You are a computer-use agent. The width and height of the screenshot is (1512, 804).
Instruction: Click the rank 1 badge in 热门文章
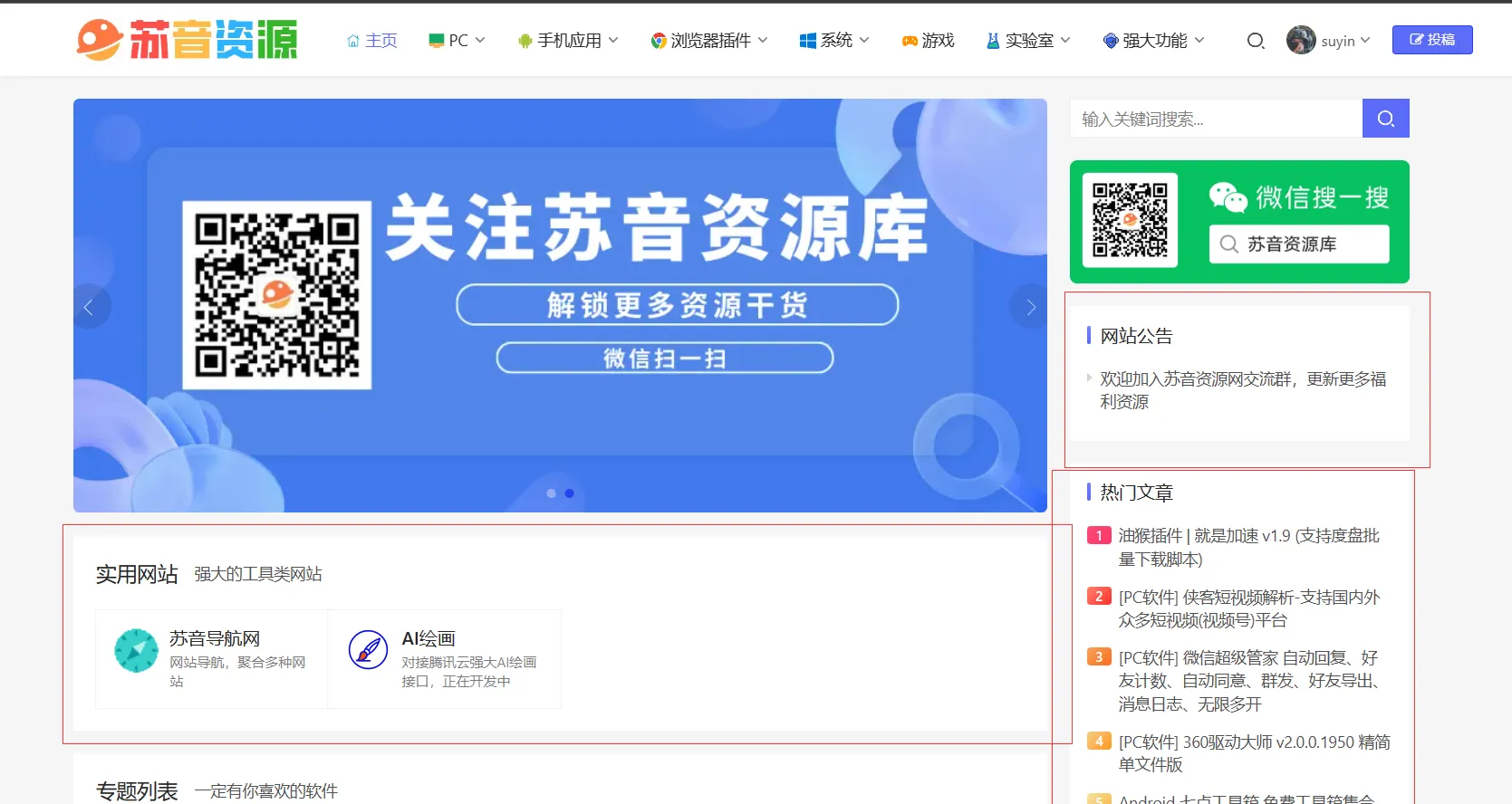pos(1099,535)
